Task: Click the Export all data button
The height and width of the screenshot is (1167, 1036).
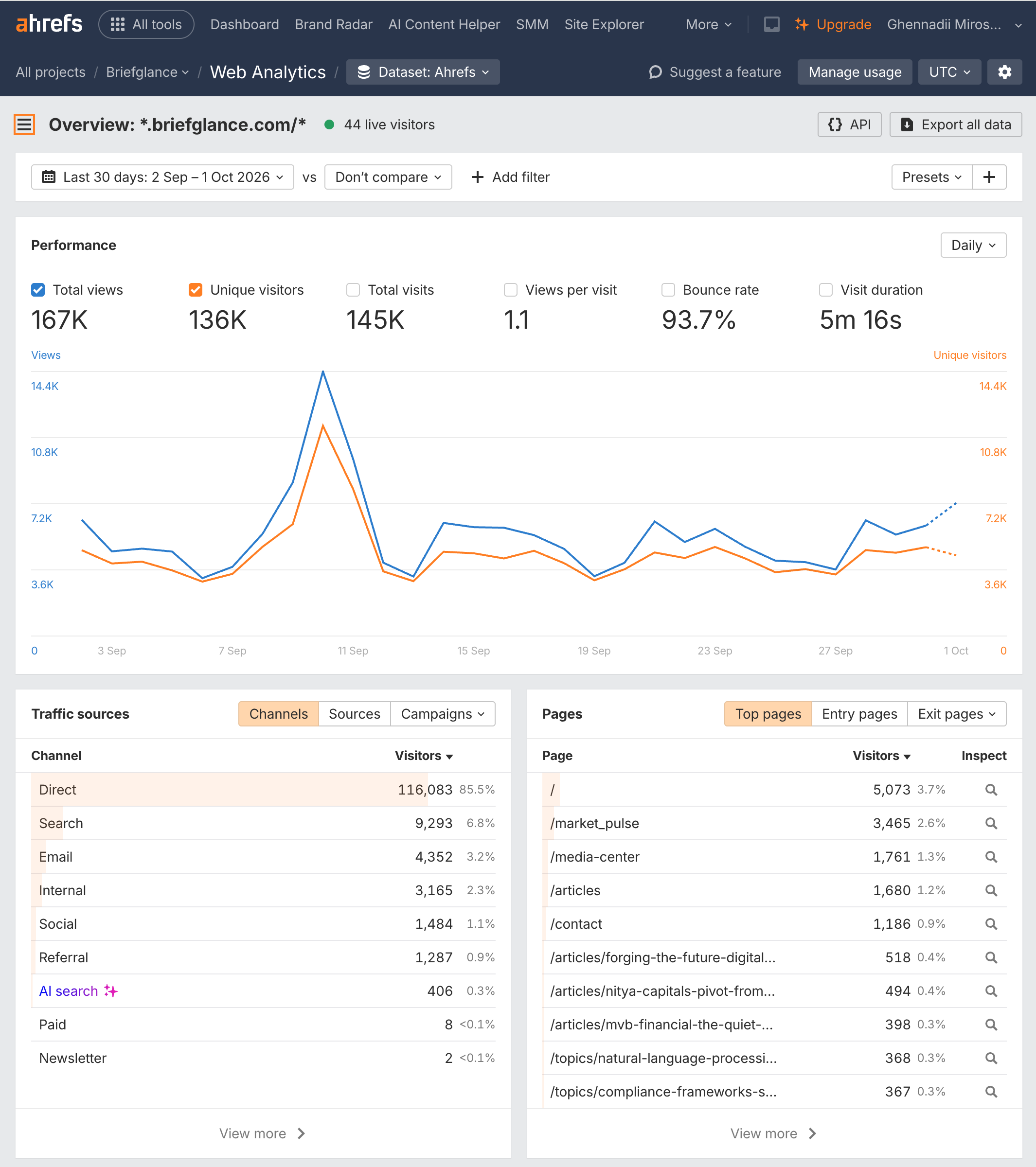Action: [955, 124]
